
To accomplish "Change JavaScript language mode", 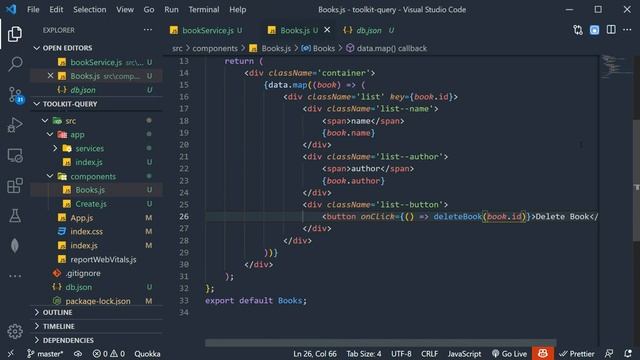I will click(464, 353).
